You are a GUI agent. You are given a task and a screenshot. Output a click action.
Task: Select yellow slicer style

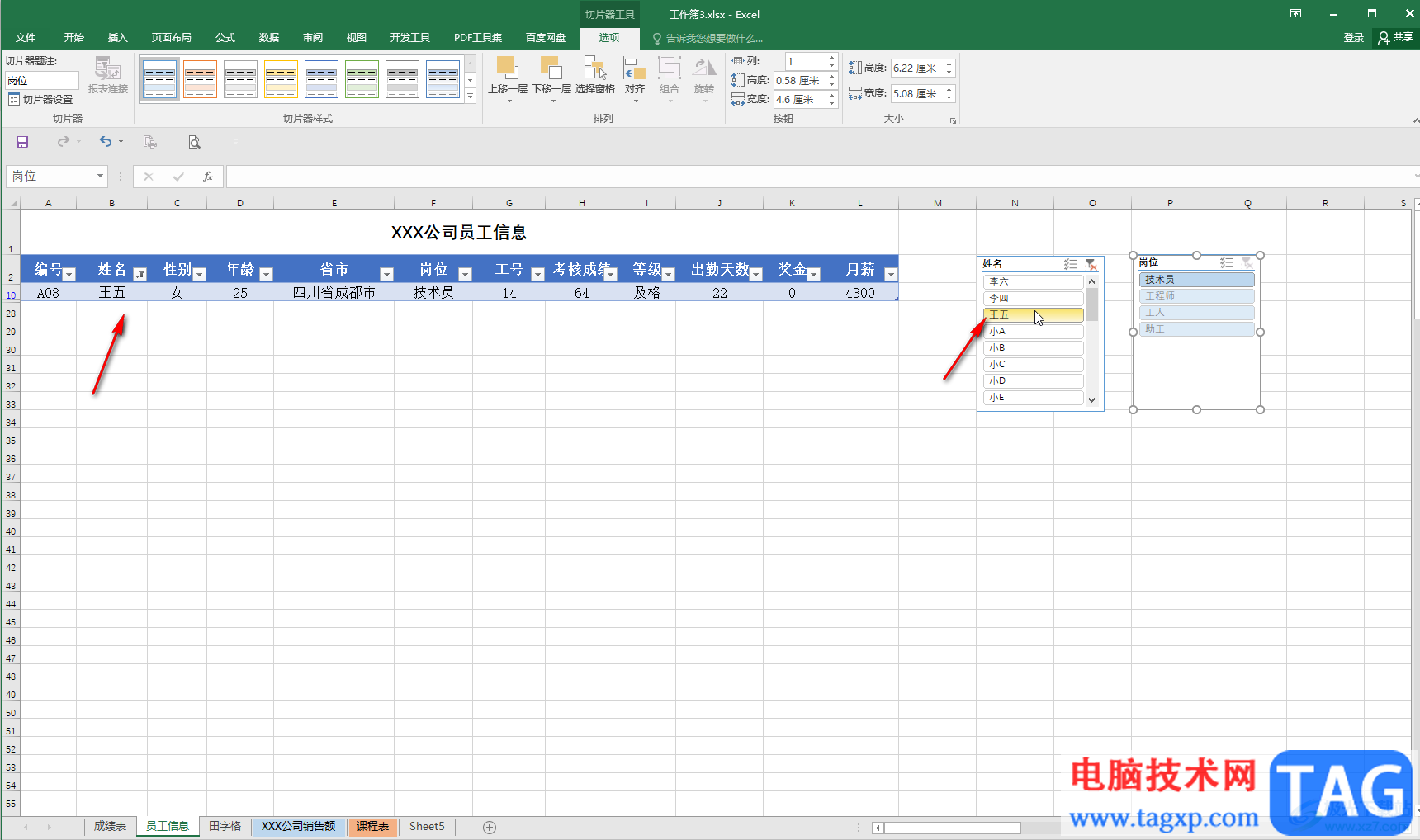[x=282, y=79]
